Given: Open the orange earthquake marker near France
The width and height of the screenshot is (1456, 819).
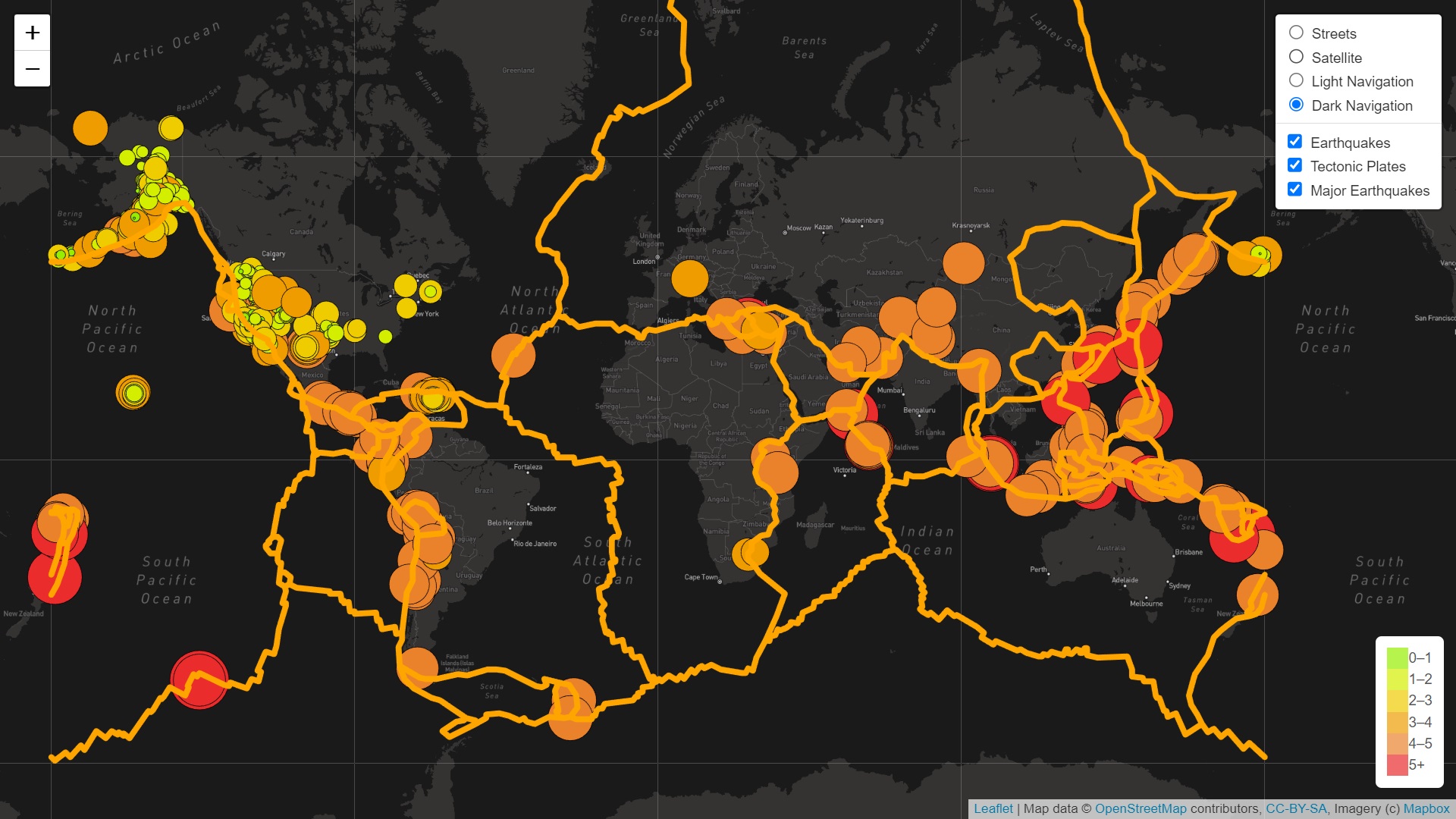Looking at the screenshot, I should tap(689, 278).
